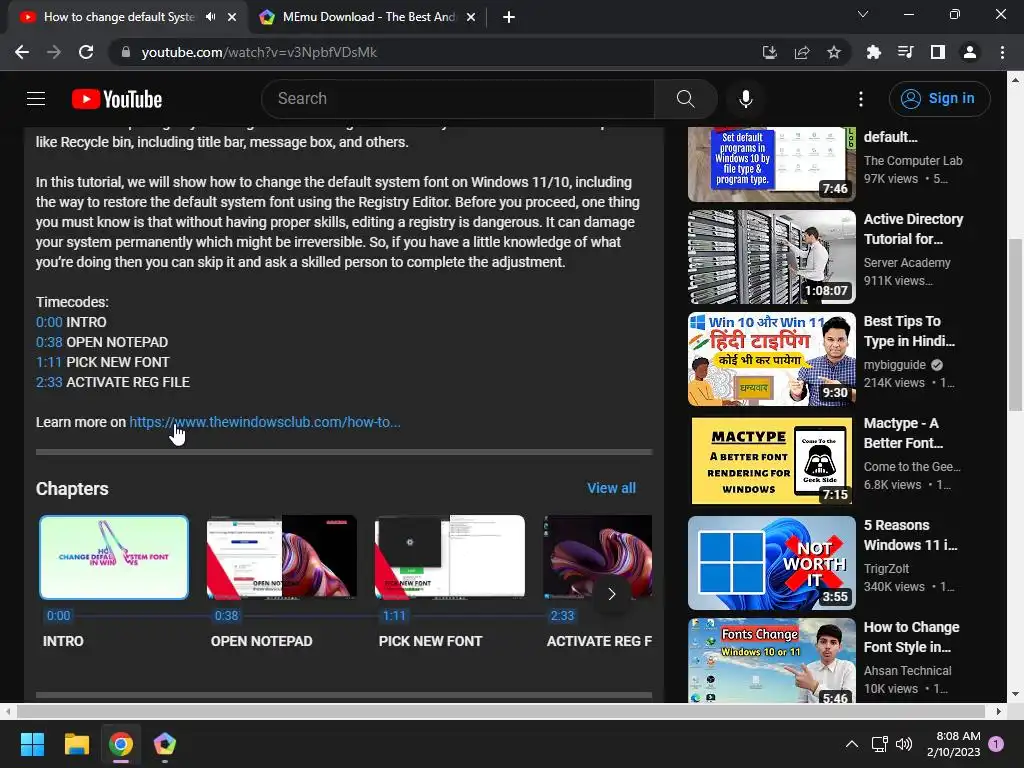Viewport: 1024px width, 768px height.
Task: Click scroll down arrow on vertical scrollbar
Action: coord(1015,694)
